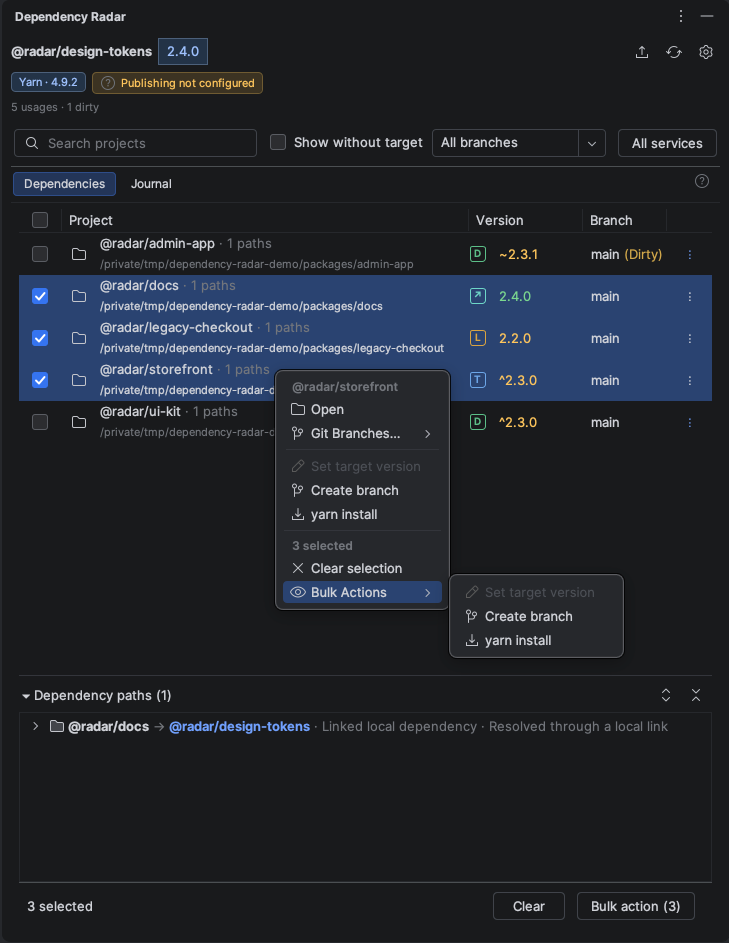This screenshot has height=943, width=729.
Task: Open the Bulk Actions submenu
Action: 362,592
